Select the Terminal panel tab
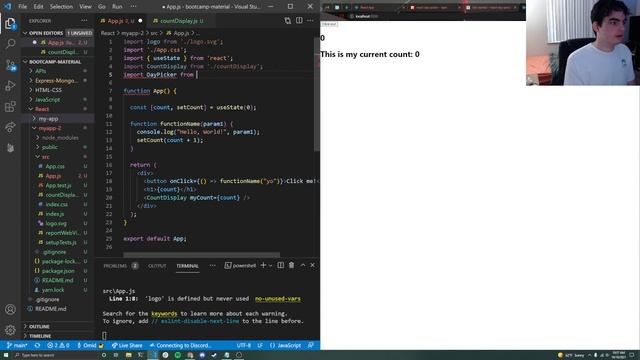 [x=187, y=266]
